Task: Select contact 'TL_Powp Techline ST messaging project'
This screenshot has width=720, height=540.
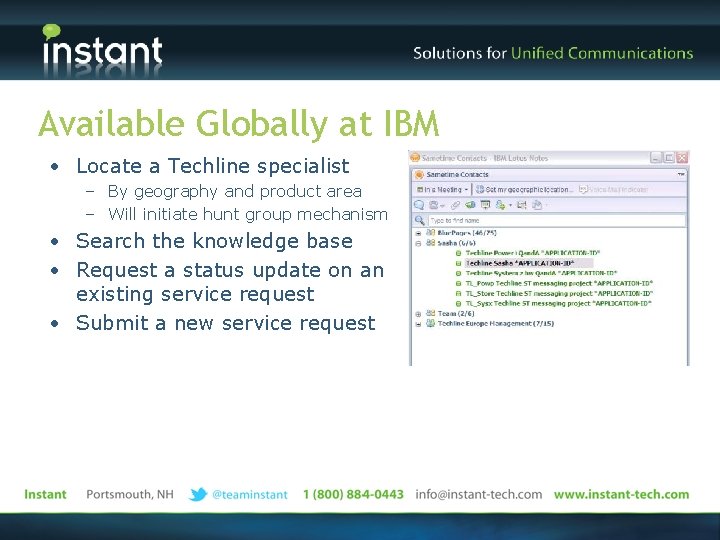Action: click(559, 283)
